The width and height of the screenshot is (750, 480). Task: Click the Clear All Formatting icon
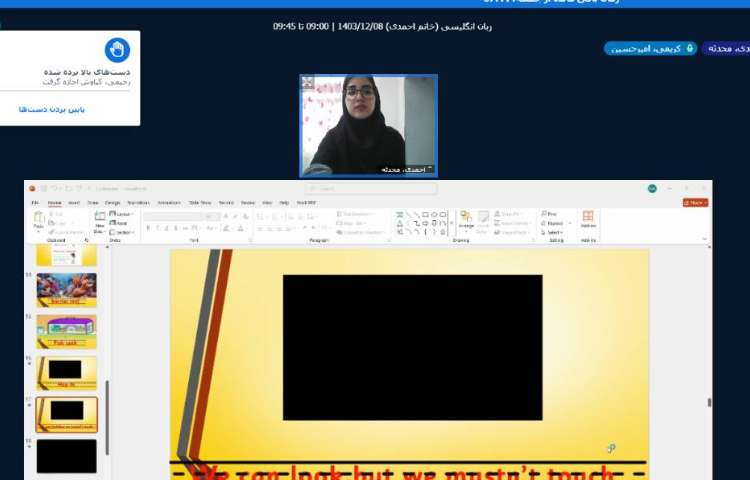pos(246,216)
